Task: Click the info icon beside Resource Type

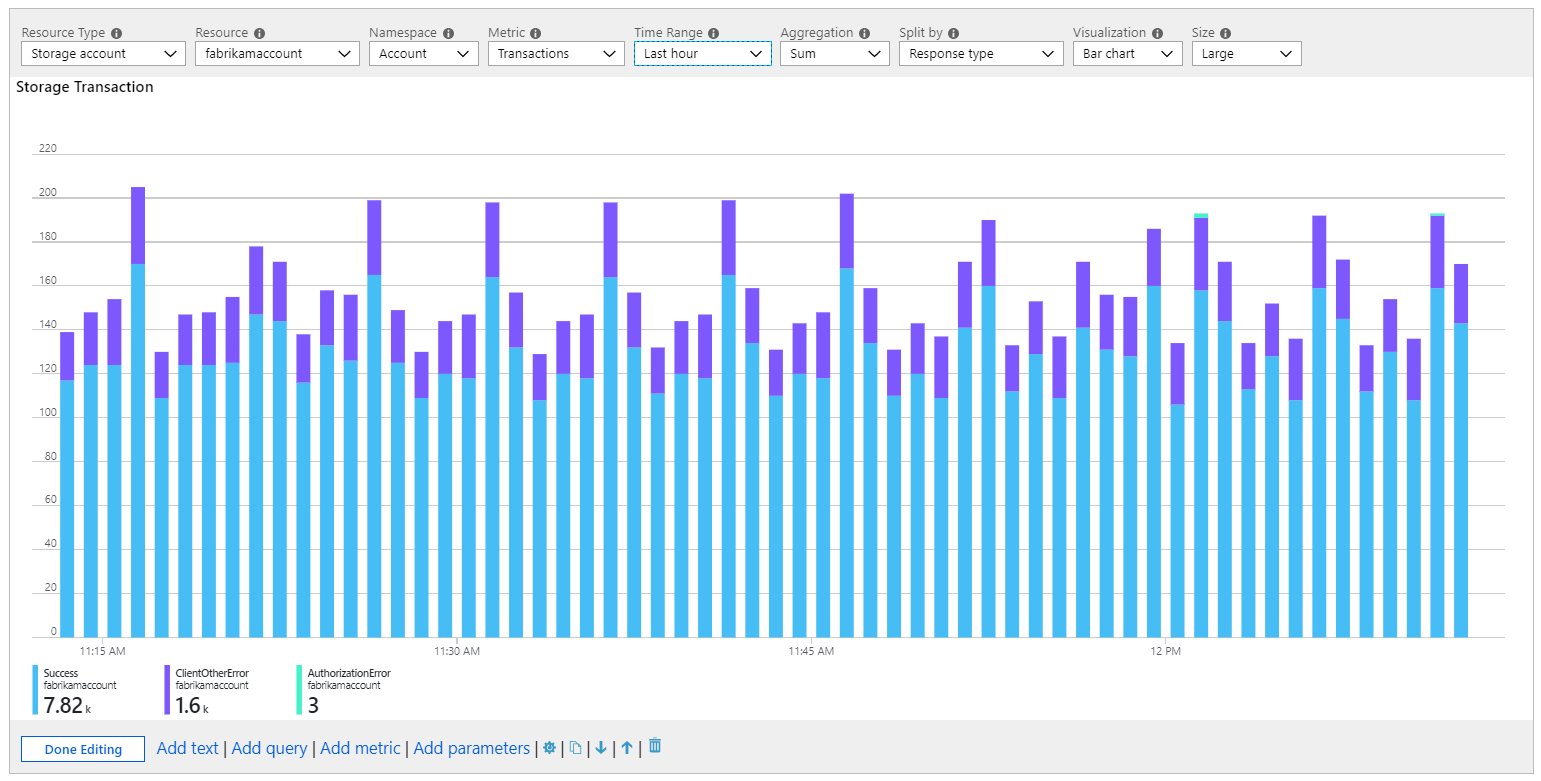Action: [117, 33]
